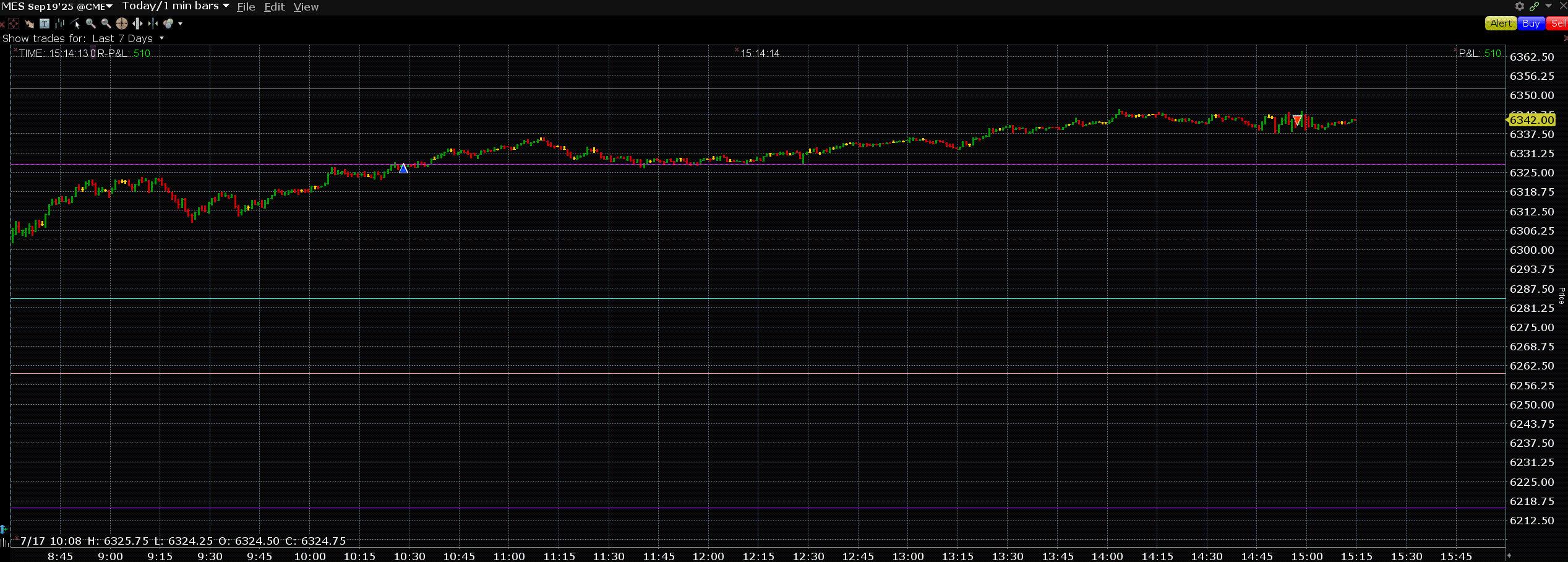Screen dimensions: 1568x562
Task: Click the purple horizontal line
Action: click(758, 508)
